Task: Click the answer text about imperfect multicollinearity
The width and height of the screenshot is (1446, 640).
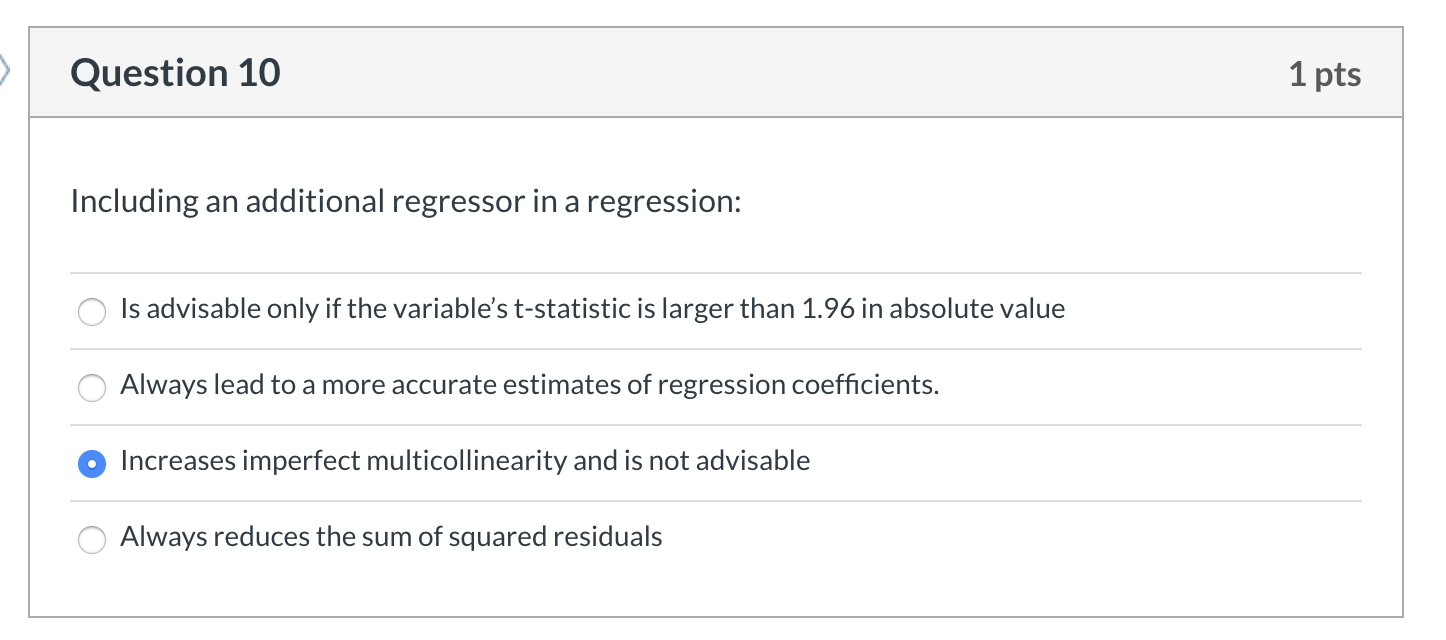Action: [464, 461]
